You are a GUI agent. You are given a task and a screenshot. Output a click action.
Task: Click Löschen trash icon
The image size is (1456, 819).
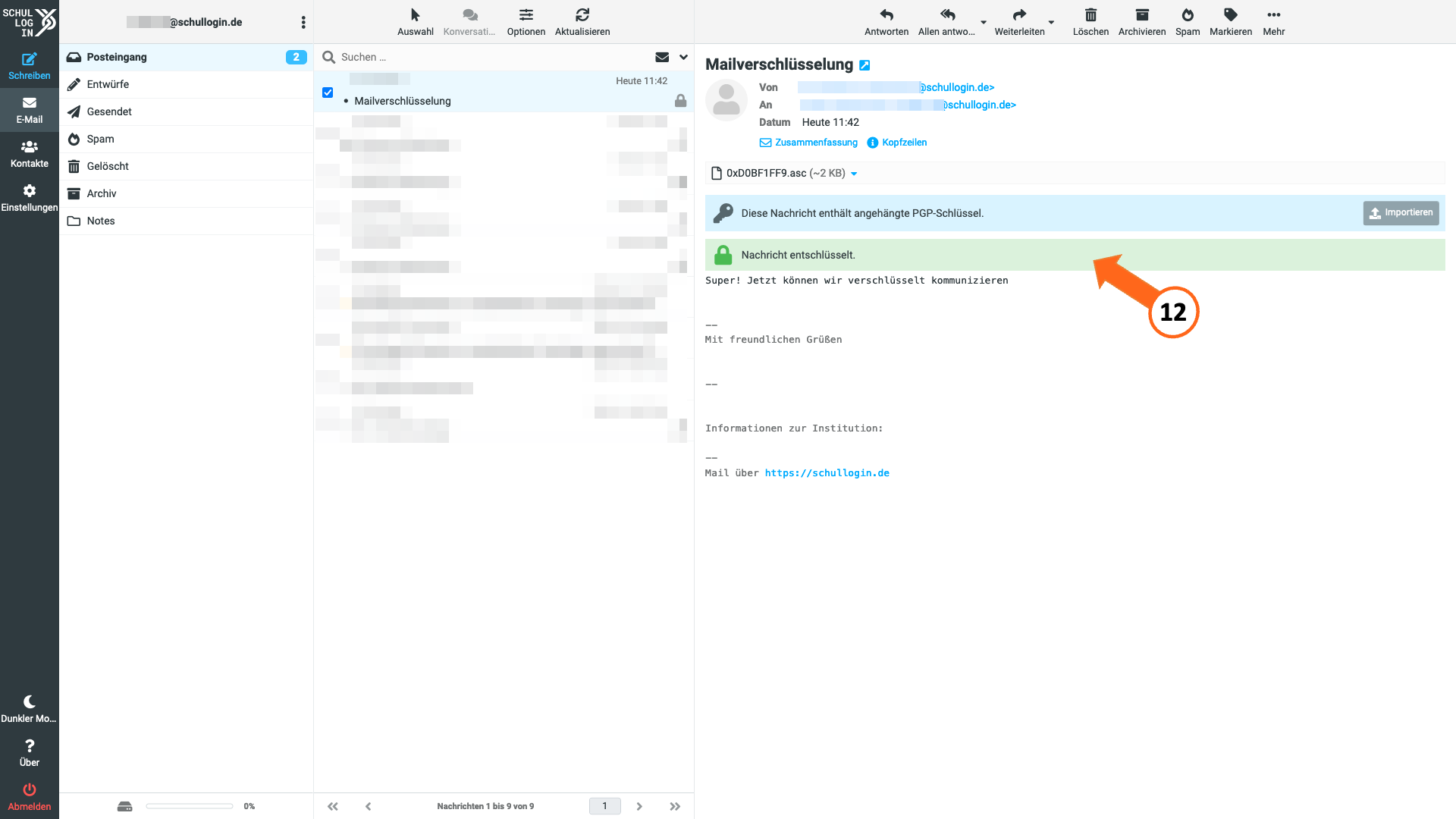pyautogui.click(x=1090, y=22)
